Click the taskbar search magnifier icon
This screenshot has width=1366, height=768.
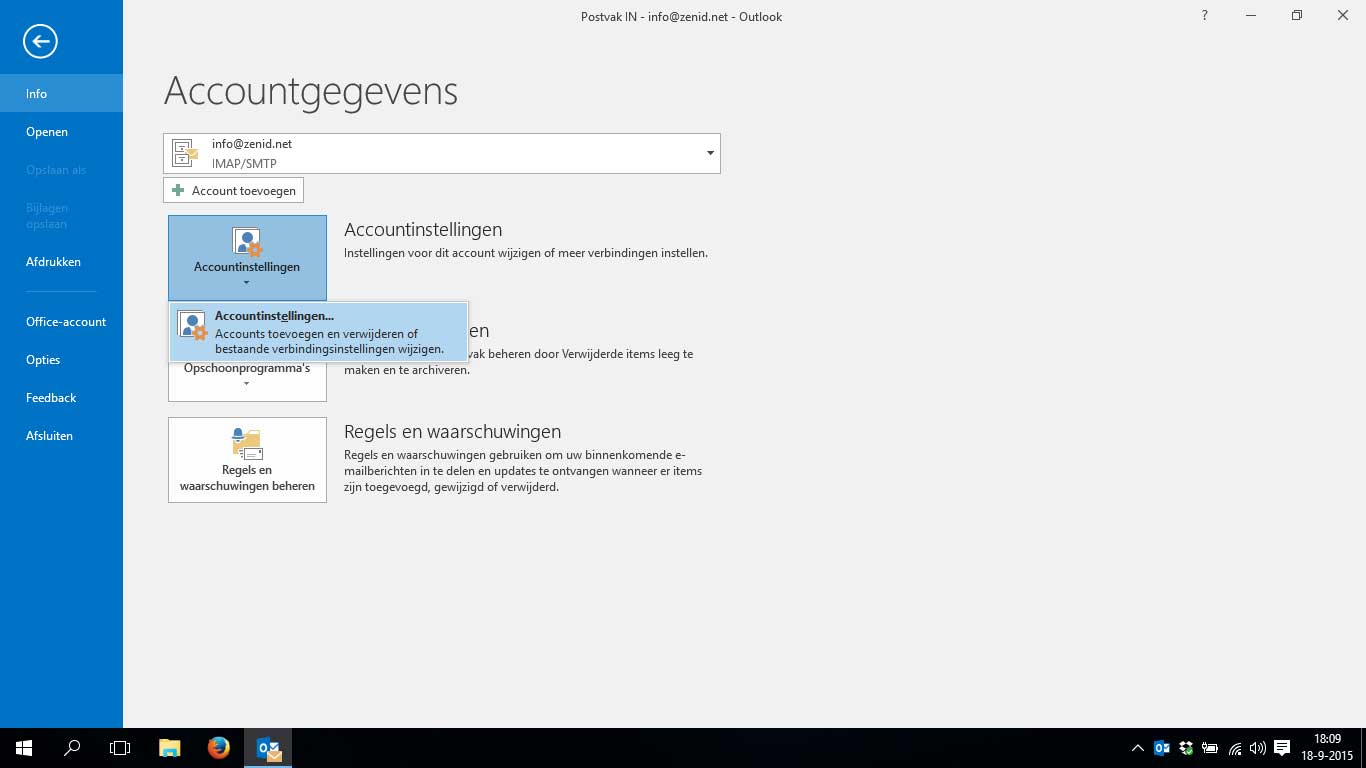pos(72,748)
